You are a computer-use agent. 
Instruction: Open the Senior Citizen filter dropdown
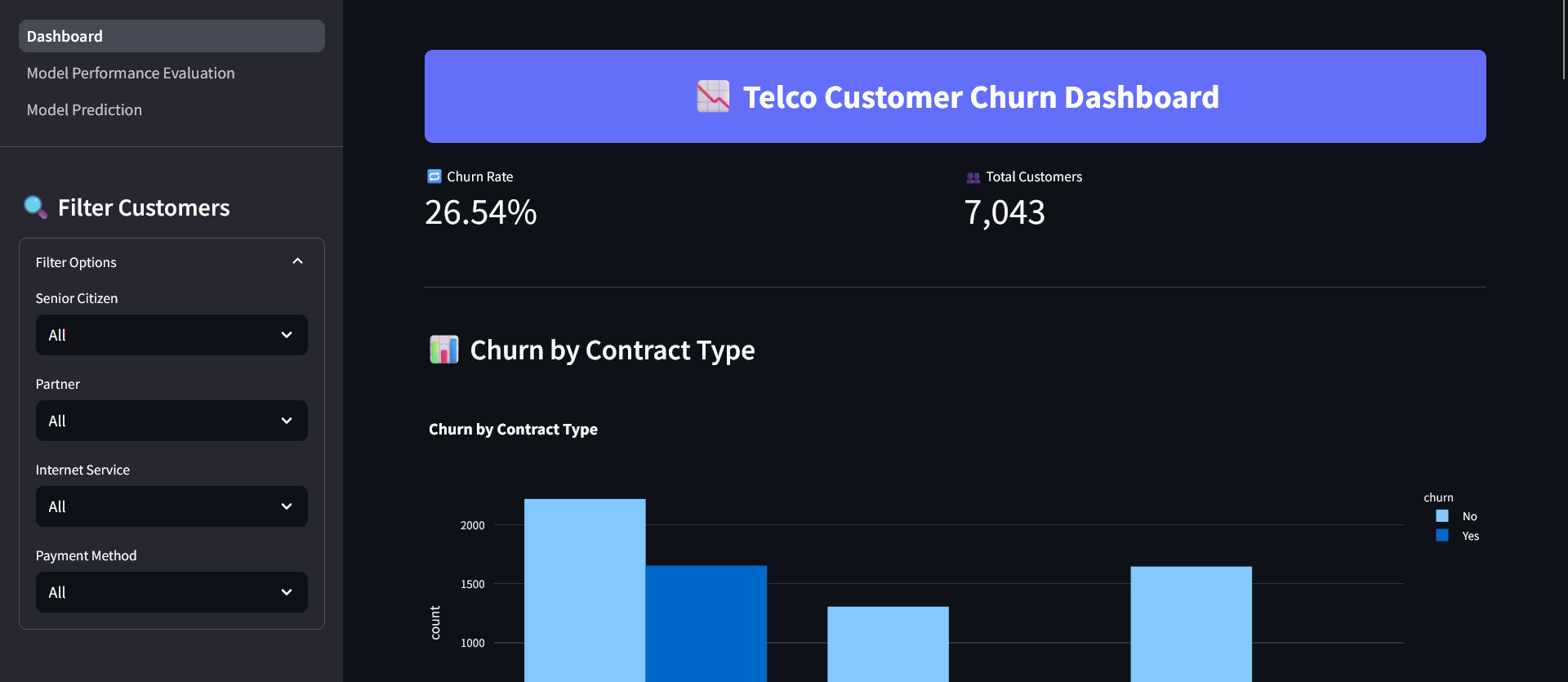pos(171,335)
